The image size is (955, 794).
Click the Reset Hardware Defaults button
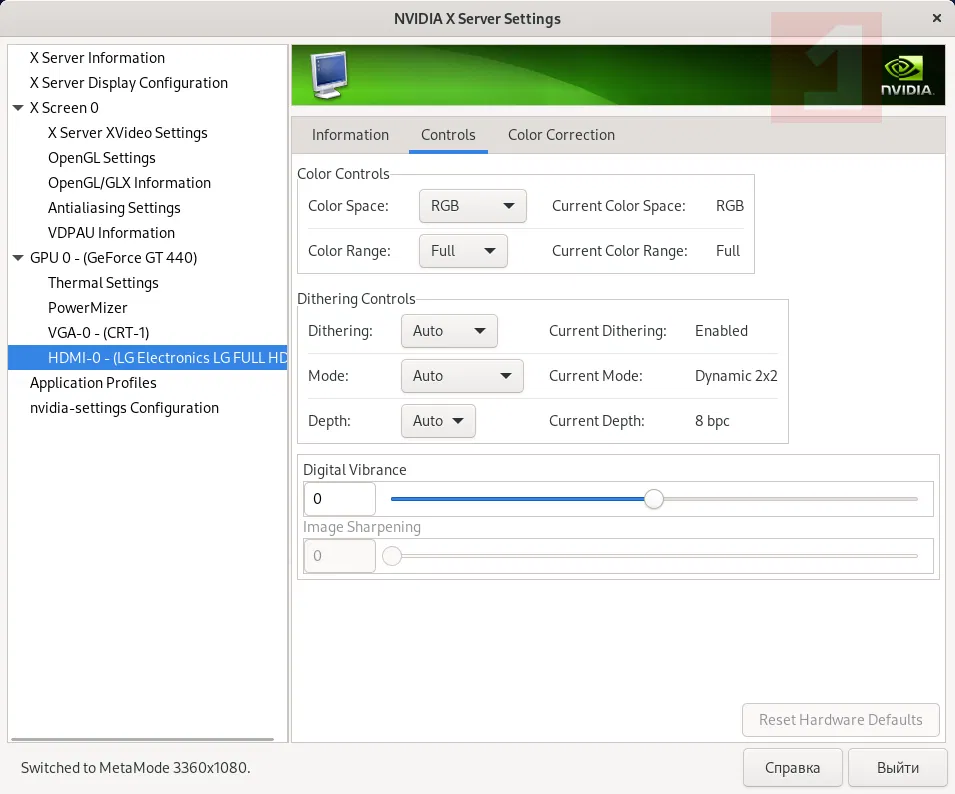click(840, 720)
